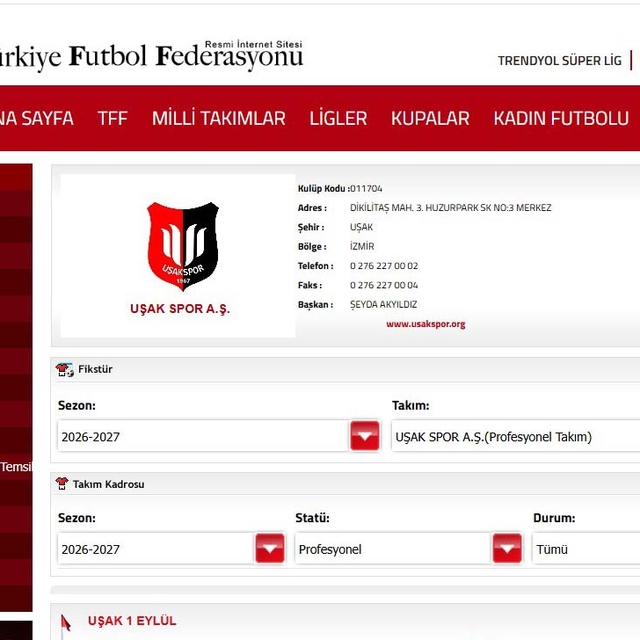Open the Durum Tümü combo box

586,549
